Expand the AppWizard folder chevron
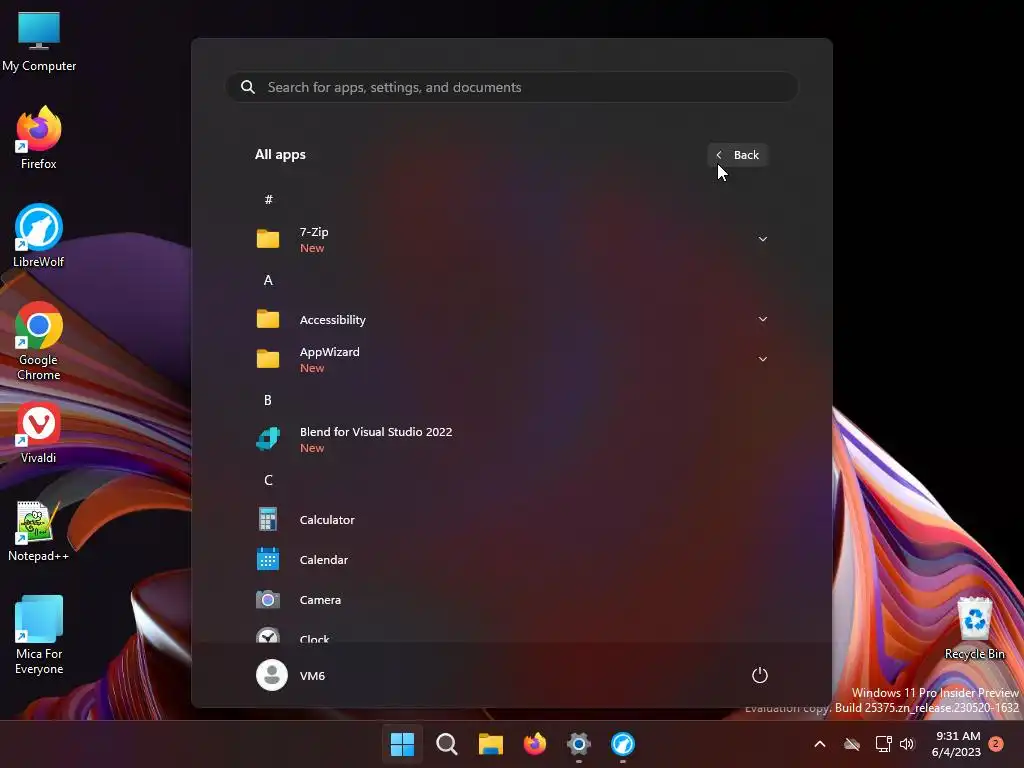Screen dimensions: 1024x768 tap(763, 359)
